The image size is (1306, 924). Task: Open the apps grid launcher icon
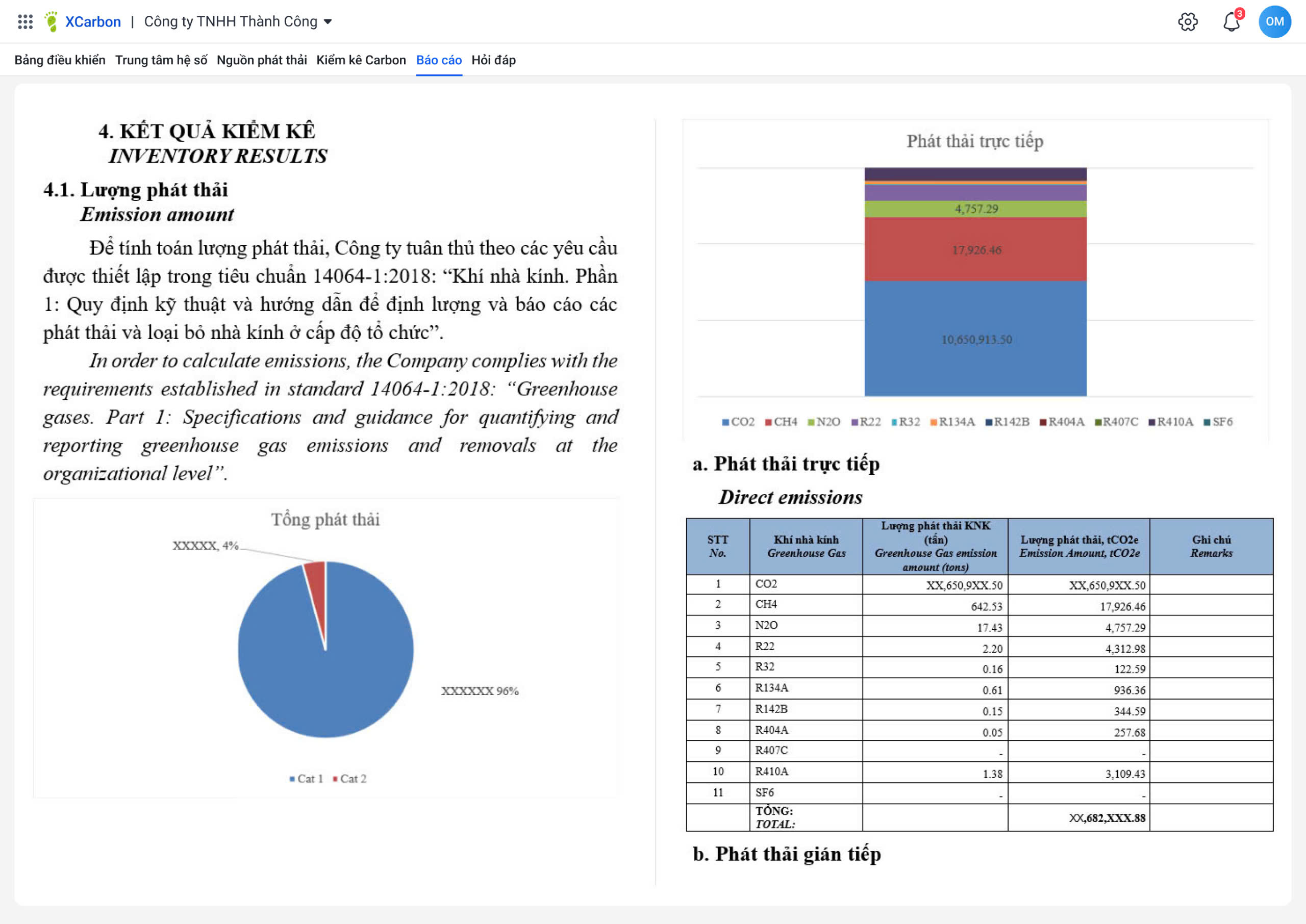25,21
